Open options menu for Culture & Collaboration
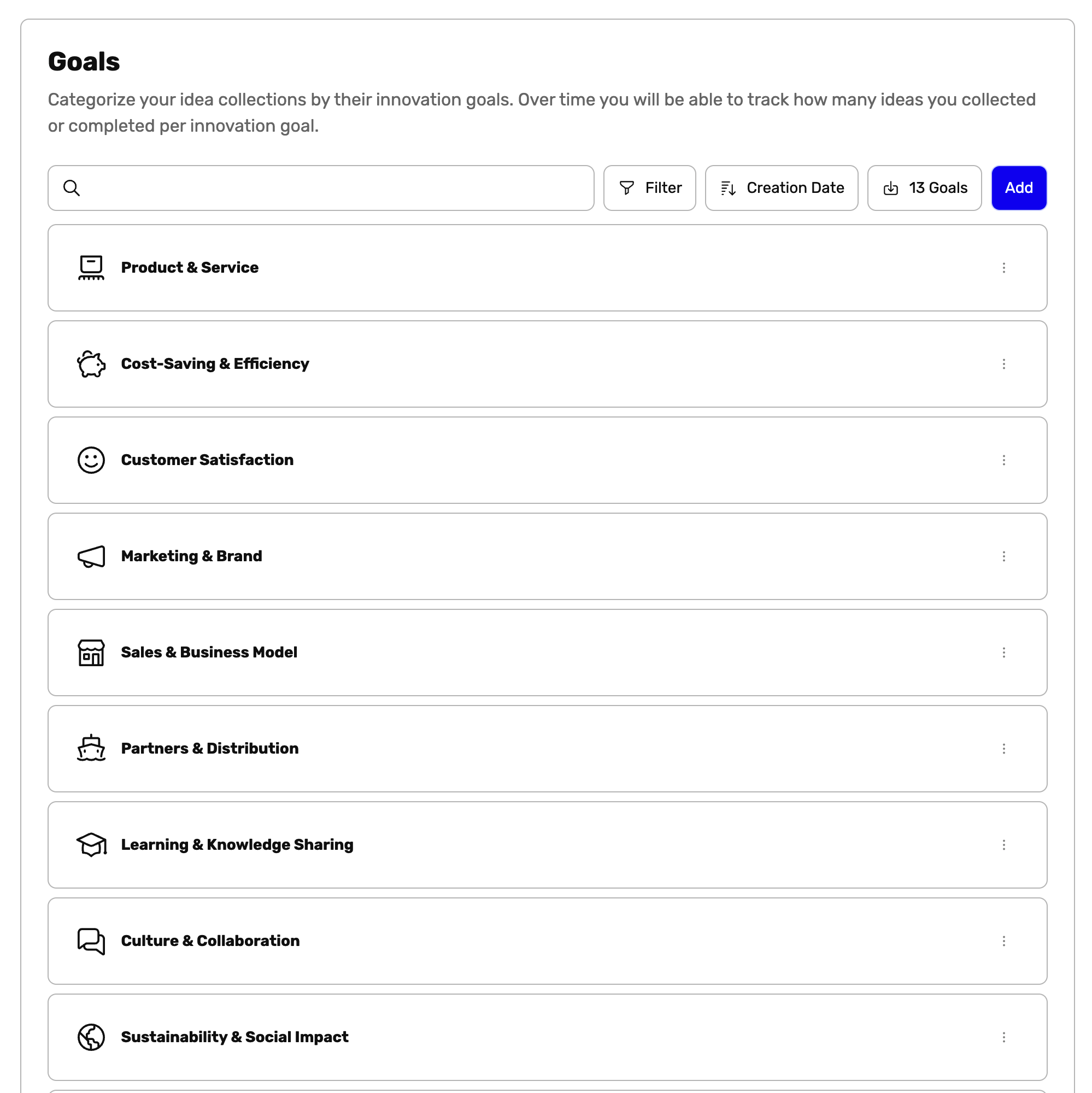The image size is (1092, 1093). (1003, 941)
